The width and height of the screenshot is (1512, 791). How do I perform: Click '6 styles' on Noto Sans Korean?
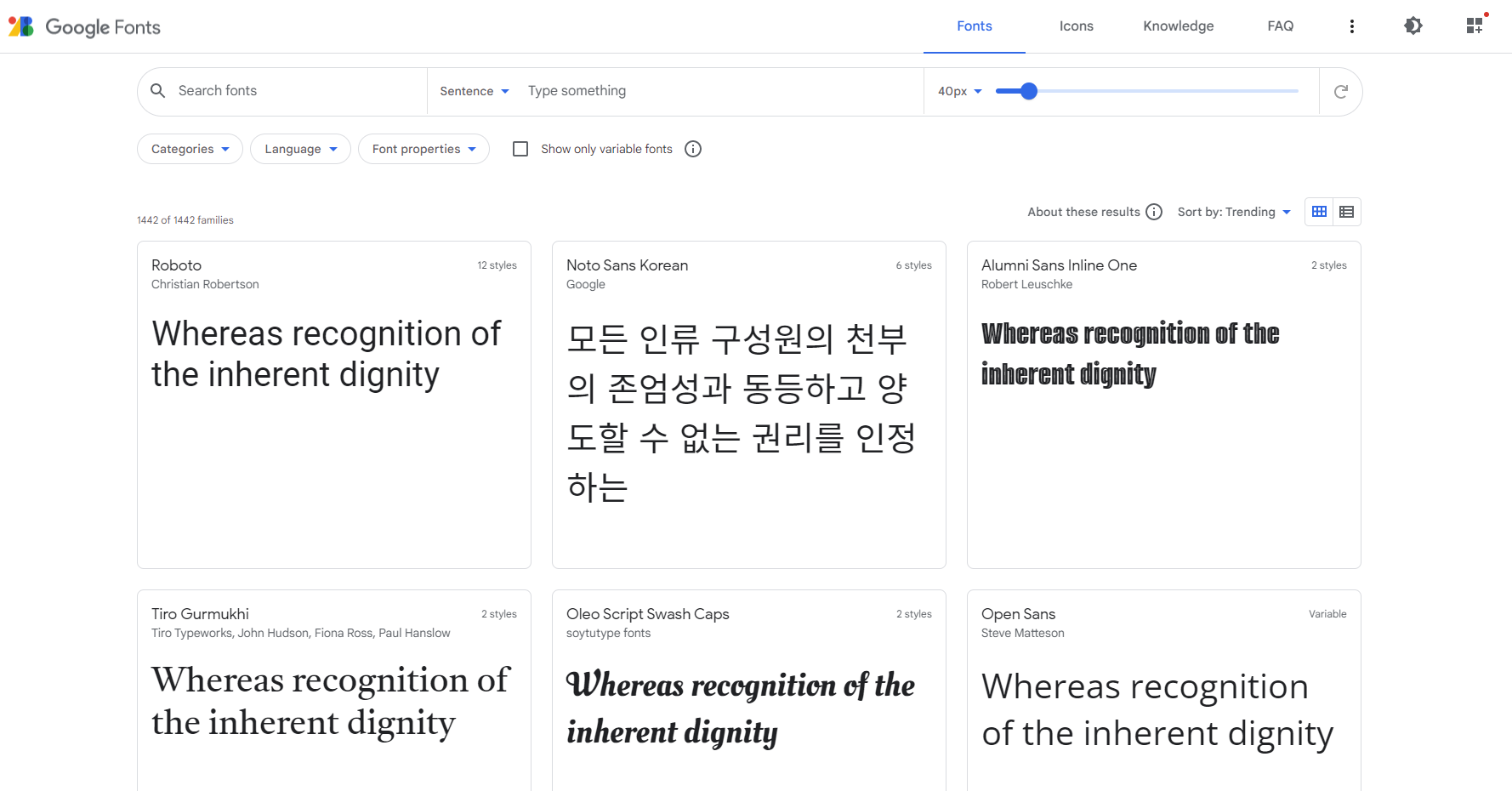pos(913,265)
